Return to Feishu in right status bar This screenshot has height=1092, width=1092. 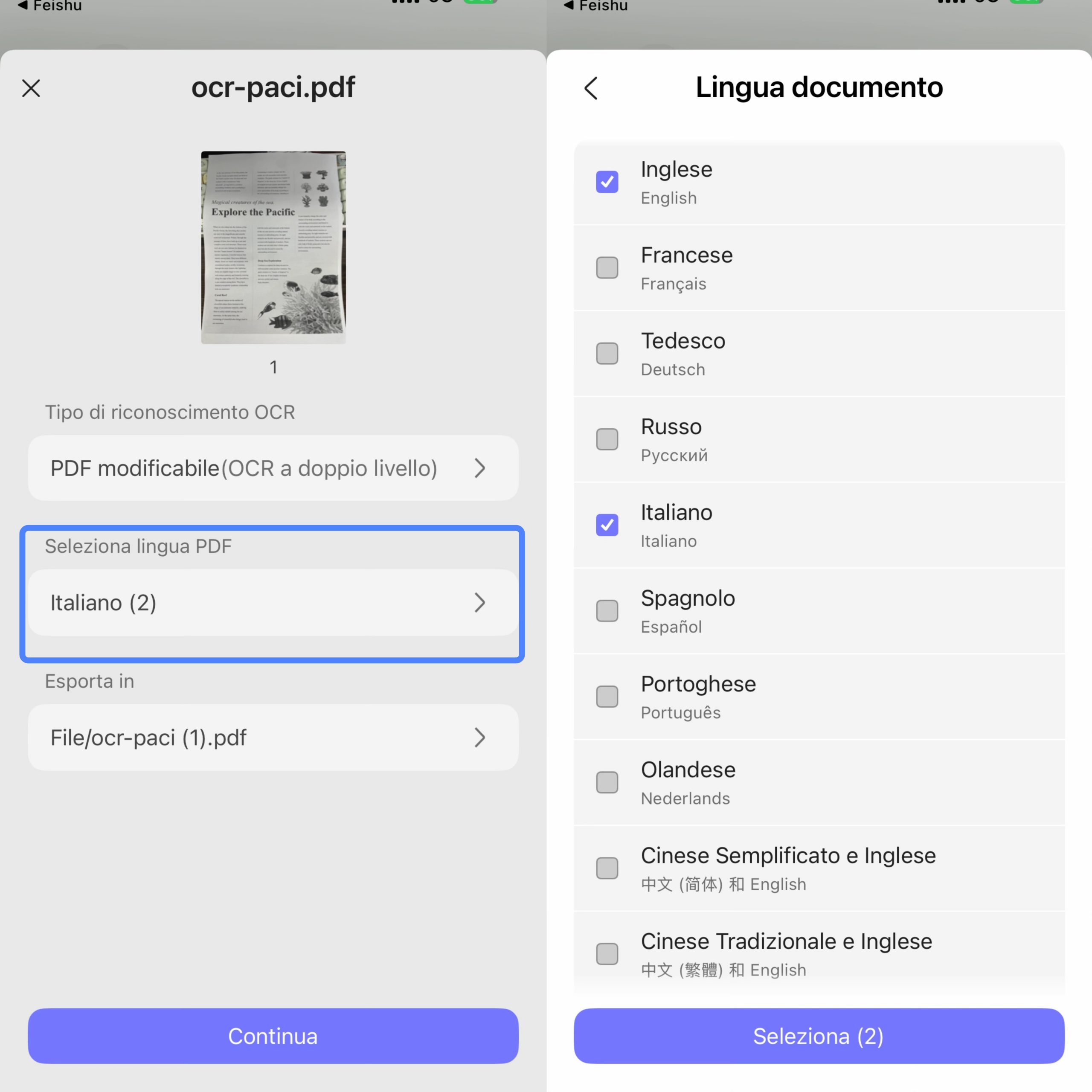[x=596, y=6]
